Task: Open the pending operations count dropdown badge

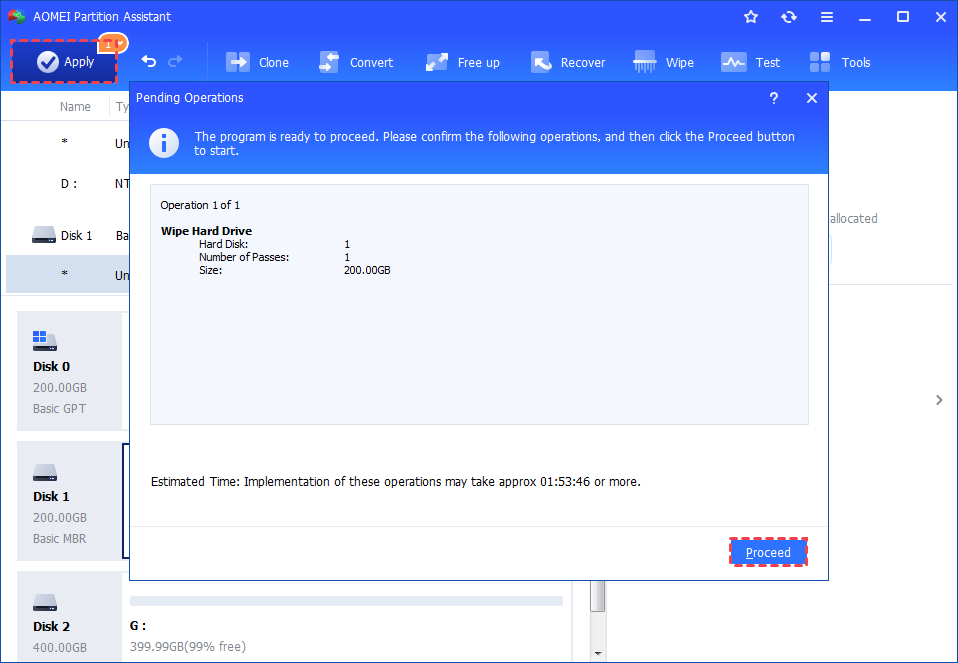Action: [113, 44]
